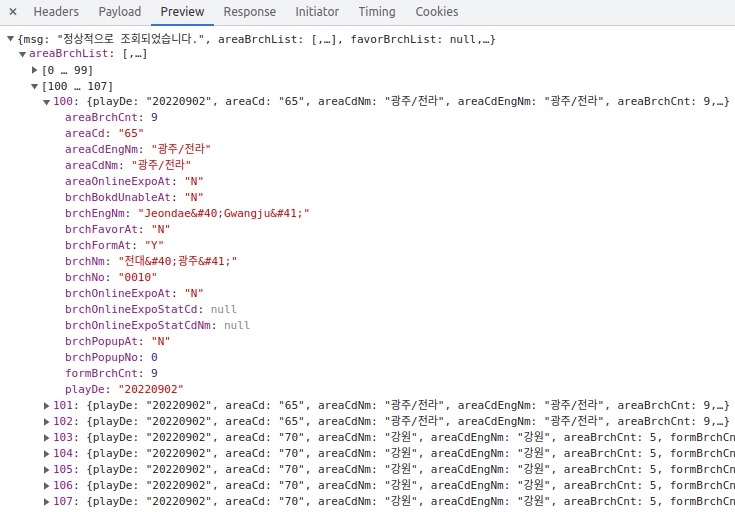
Task: Open the Payload tab
Action: [x=120, y=12]
